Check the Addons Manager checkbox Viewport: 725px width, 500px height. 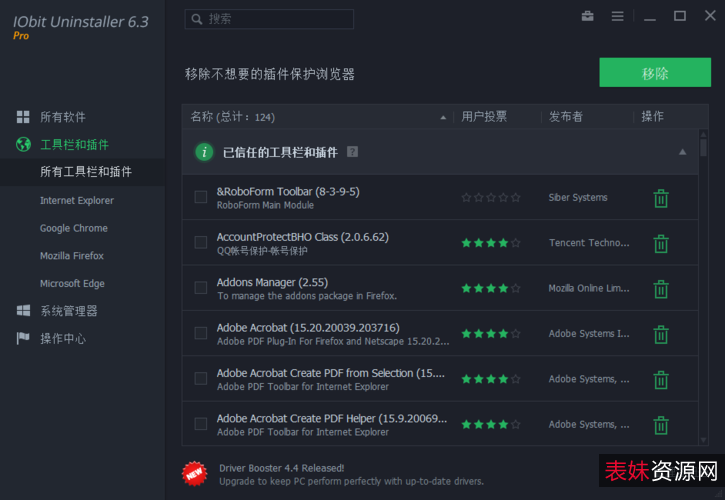click(201, 288)
